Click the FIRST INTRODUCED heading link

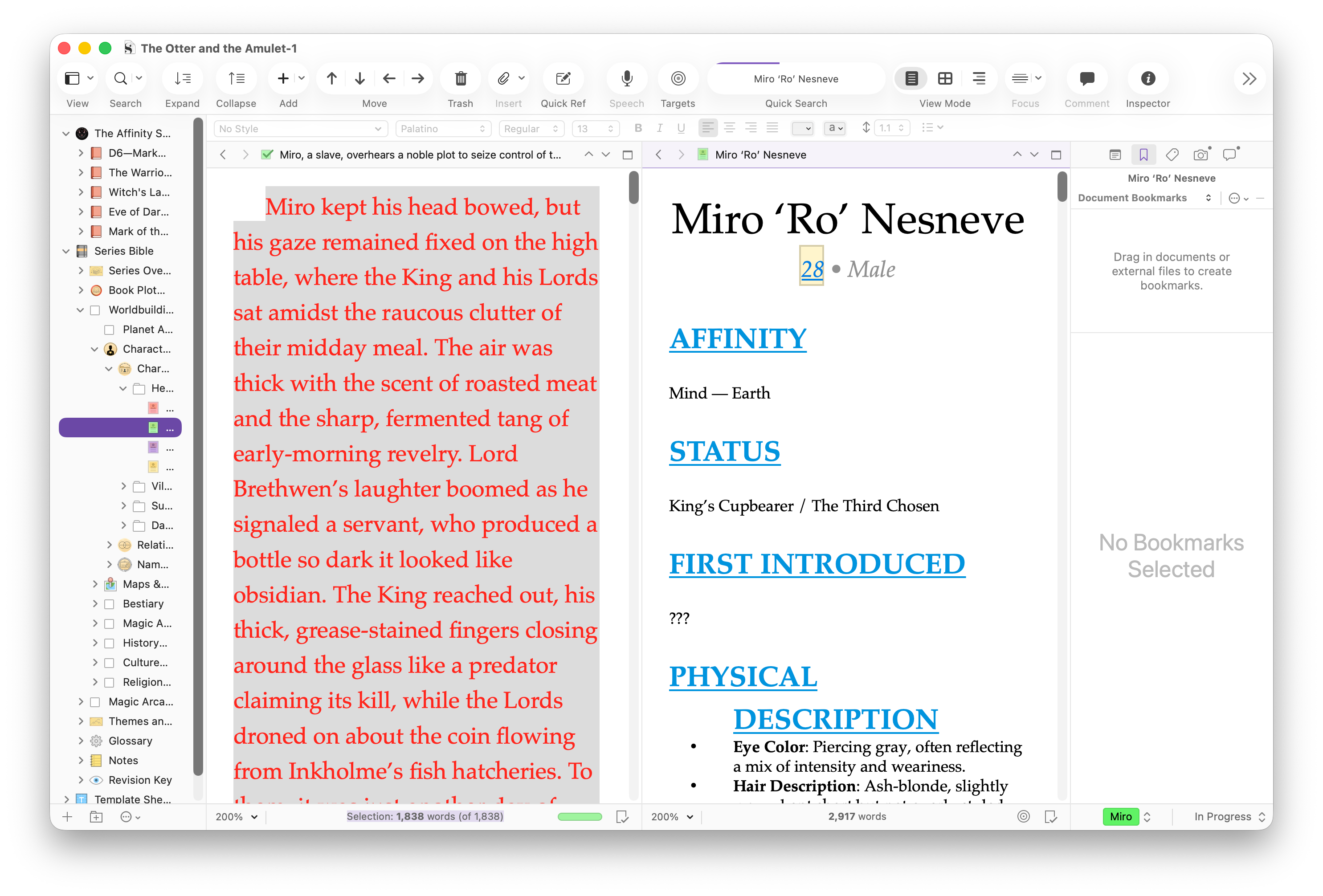click(817, 565)
